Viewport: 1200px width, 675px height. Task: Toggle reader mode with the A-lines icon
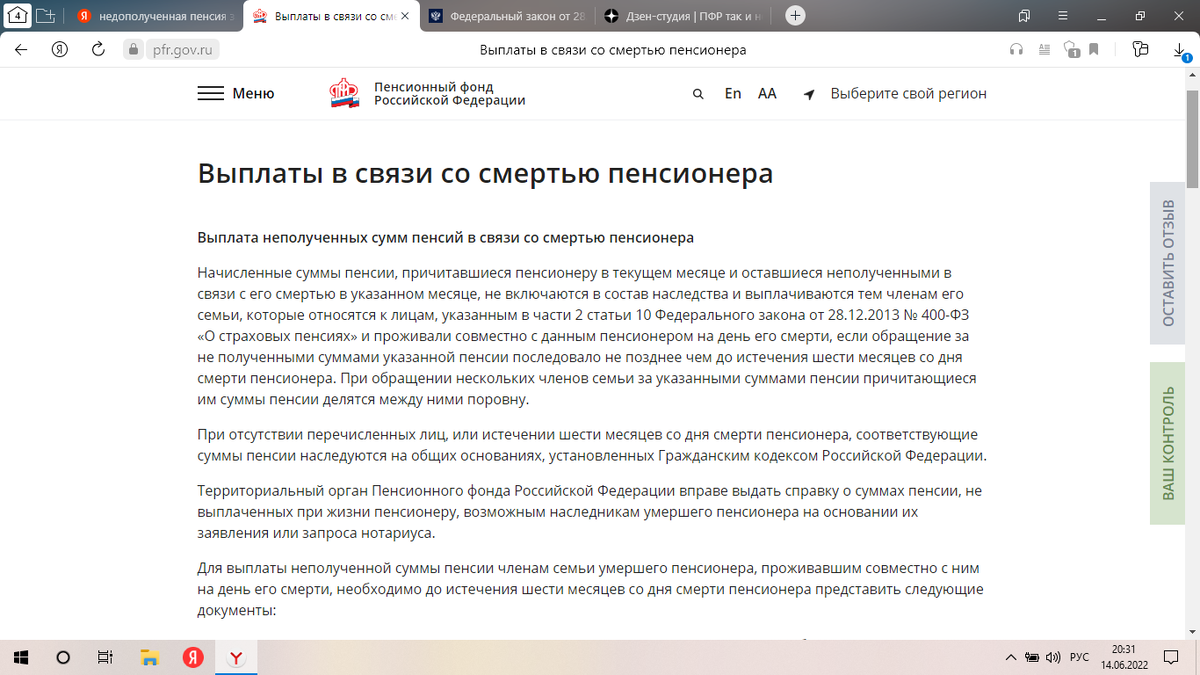coord(1044,48)
